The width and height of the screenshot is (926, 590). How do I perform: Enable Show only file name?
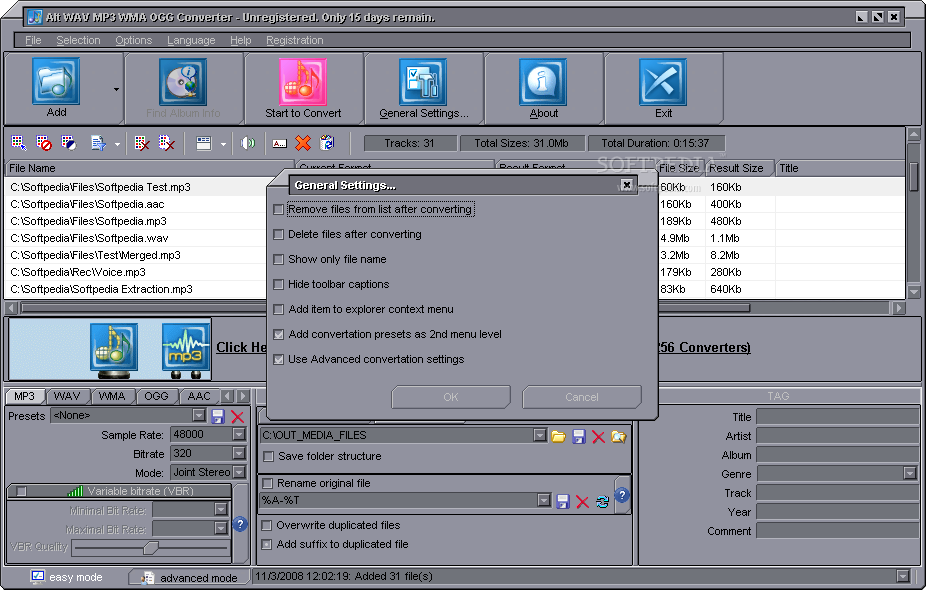(279, 259)
